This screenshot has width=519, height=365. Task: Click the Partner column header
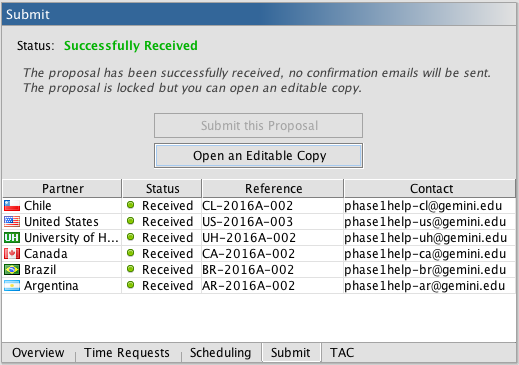coord(62,189)
